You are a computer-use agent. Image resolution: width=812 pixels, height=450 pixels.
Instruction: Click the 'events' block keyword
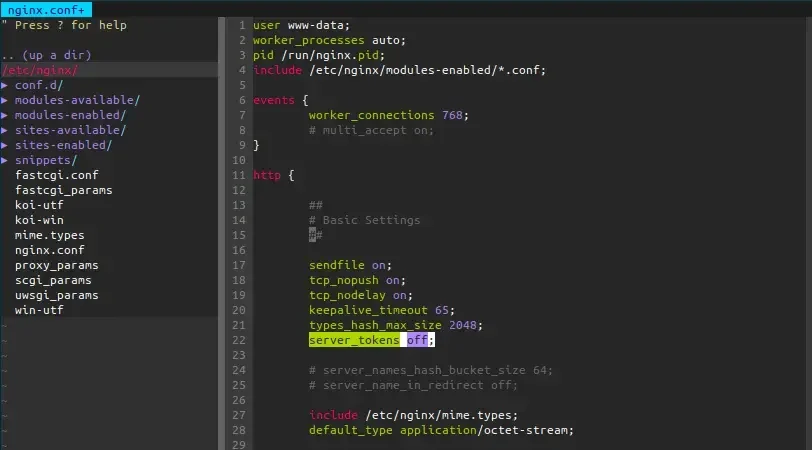tap(273, 100)
